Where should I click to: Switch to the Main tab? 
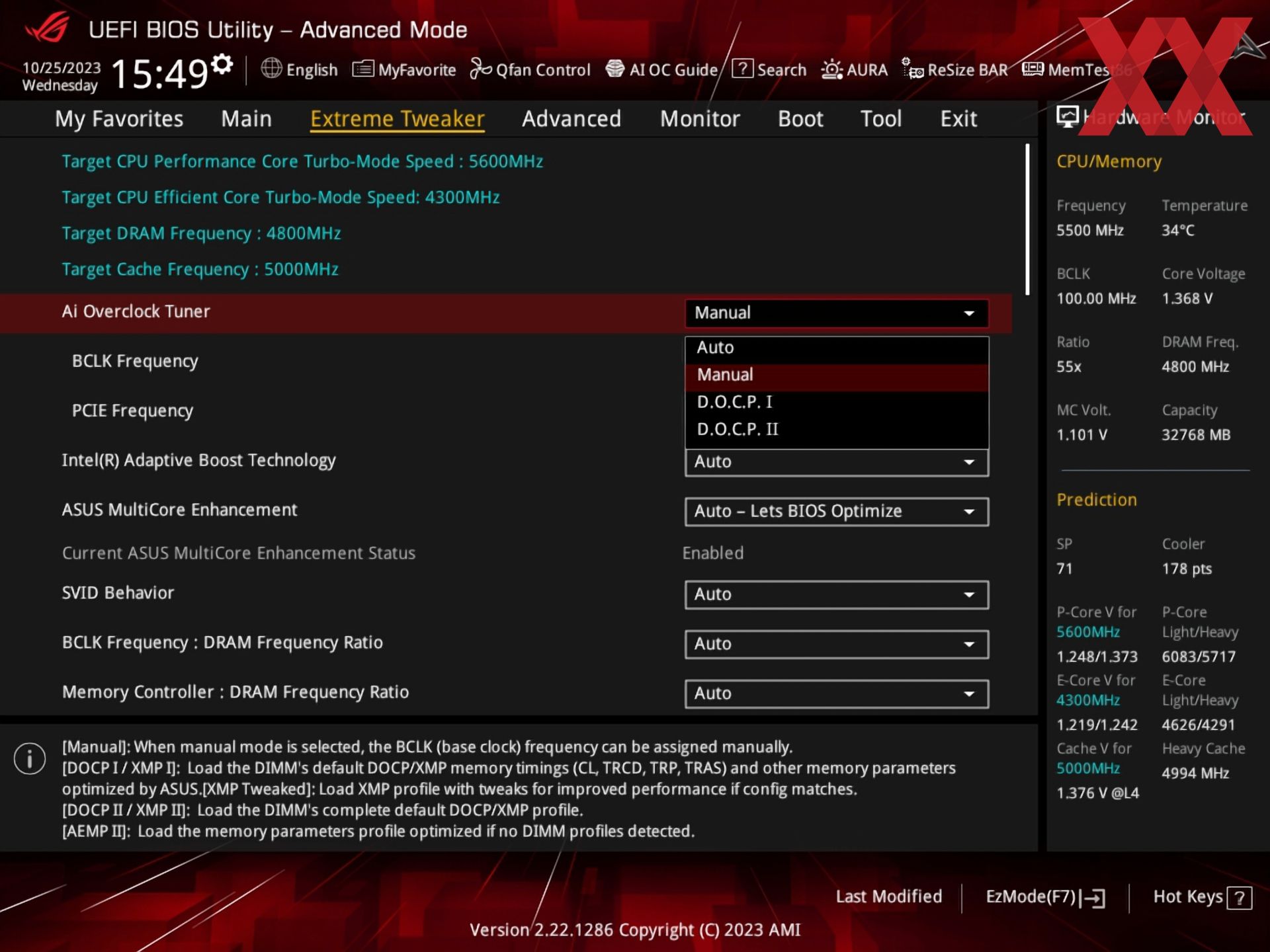coord(246,119)
